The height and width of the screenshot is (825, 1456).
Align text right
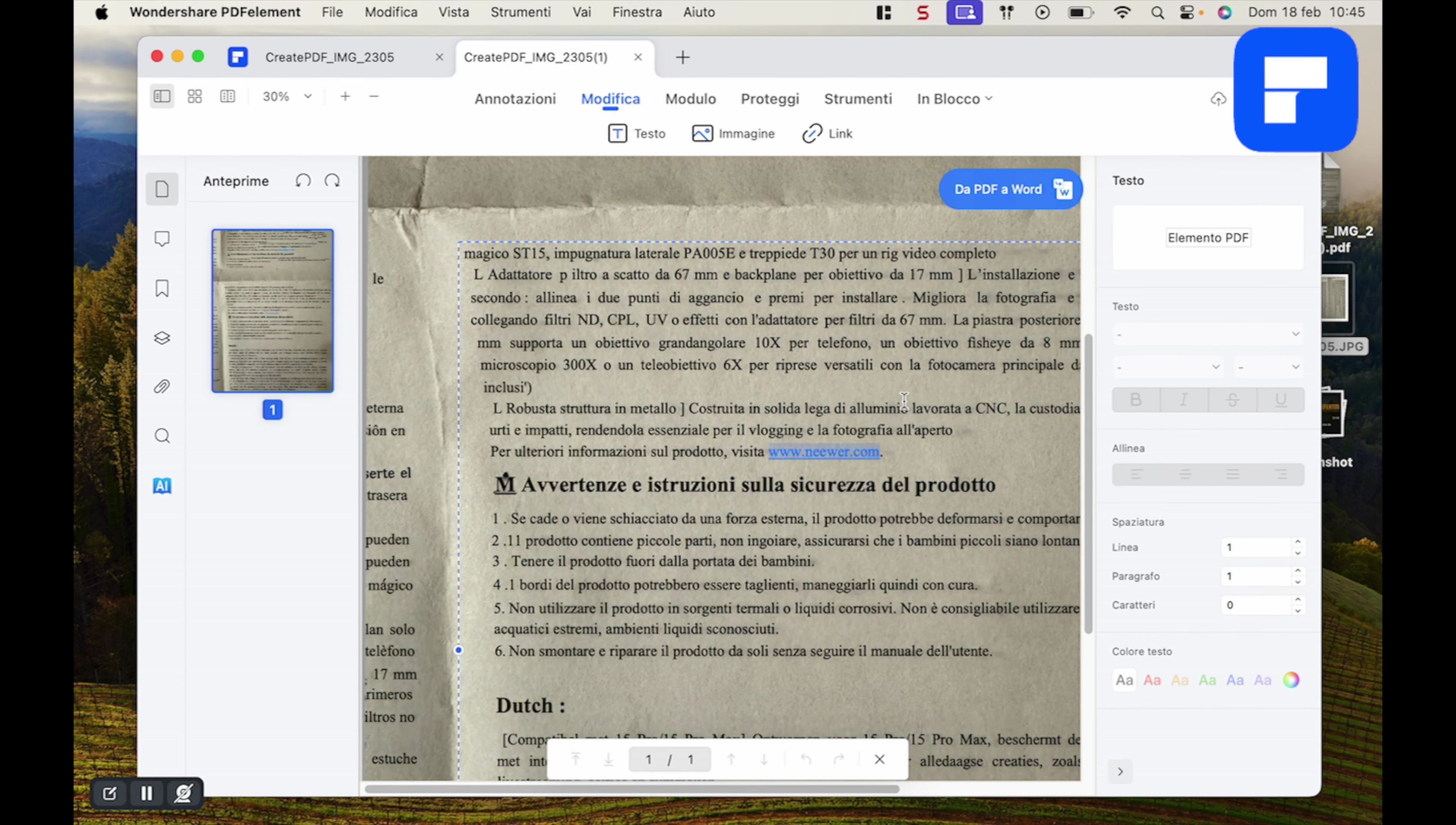tap(1281, 474)
